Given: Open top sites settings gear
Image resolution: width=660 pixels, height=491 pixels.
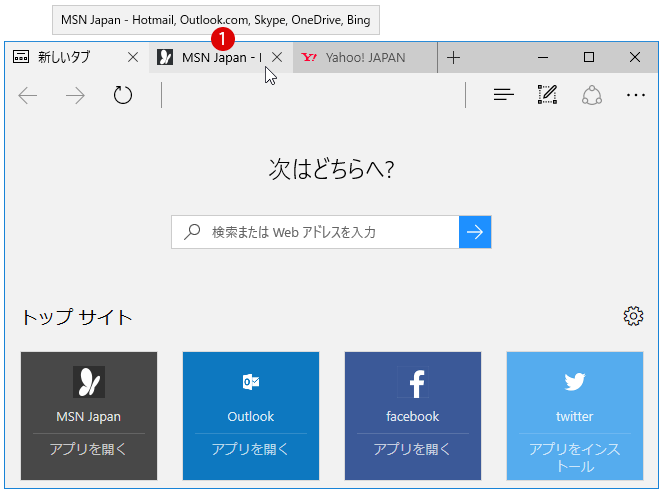Looking at the screenshot, I should [x=633, y=316].
